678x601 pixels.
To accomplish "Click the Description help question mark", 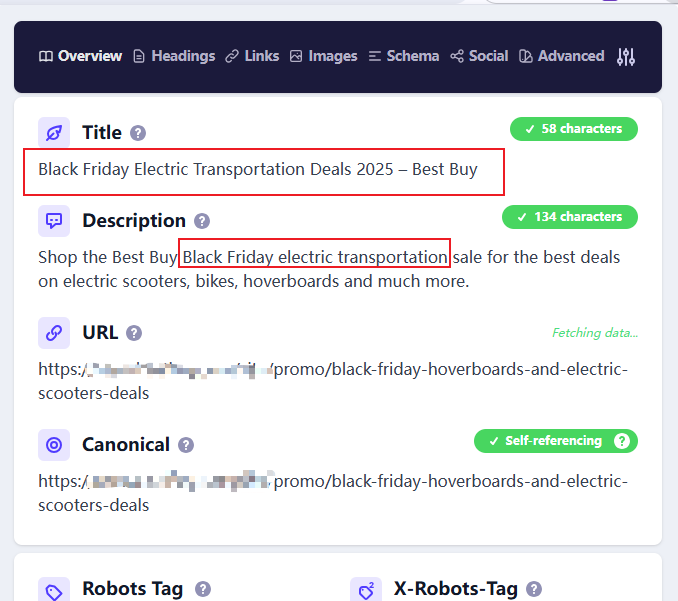I will click(202, 221).
